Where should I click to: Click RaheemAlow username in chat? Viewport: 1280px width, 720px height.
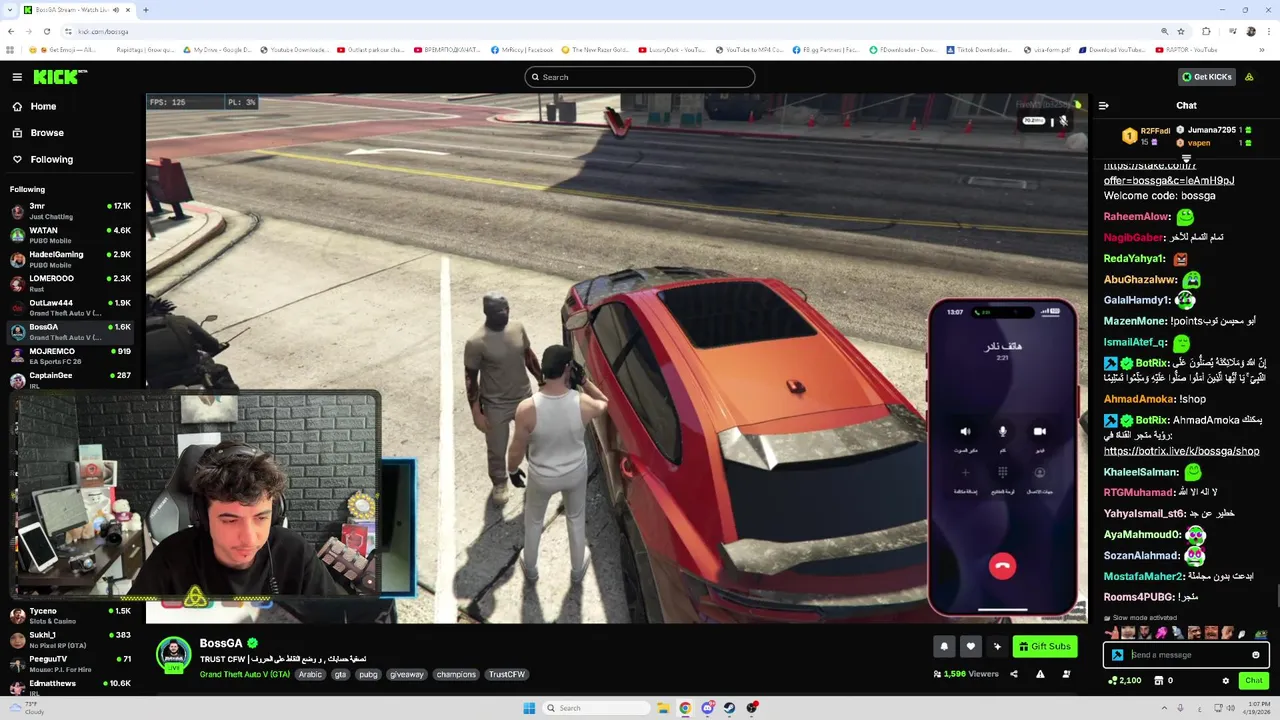click(x=1136, y=217)
